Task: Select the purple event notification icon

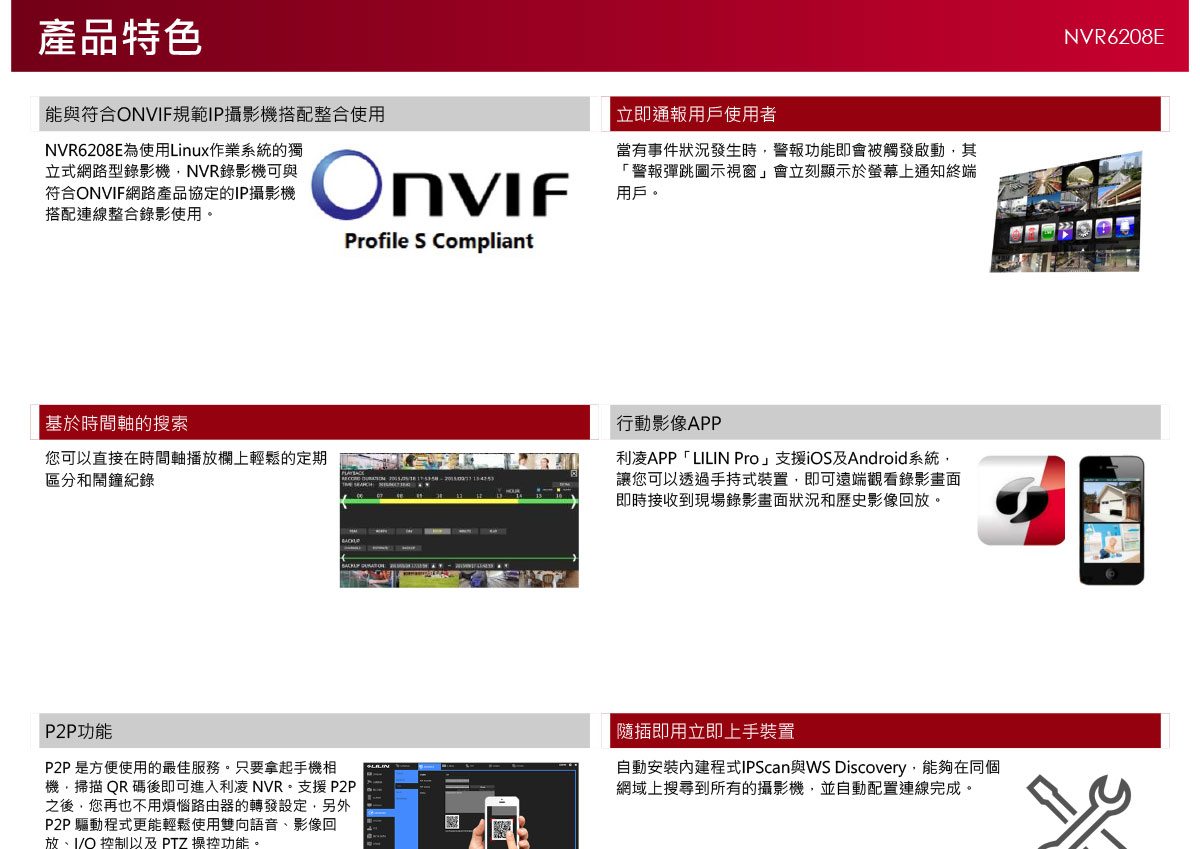Action: tap(1102, 228)
